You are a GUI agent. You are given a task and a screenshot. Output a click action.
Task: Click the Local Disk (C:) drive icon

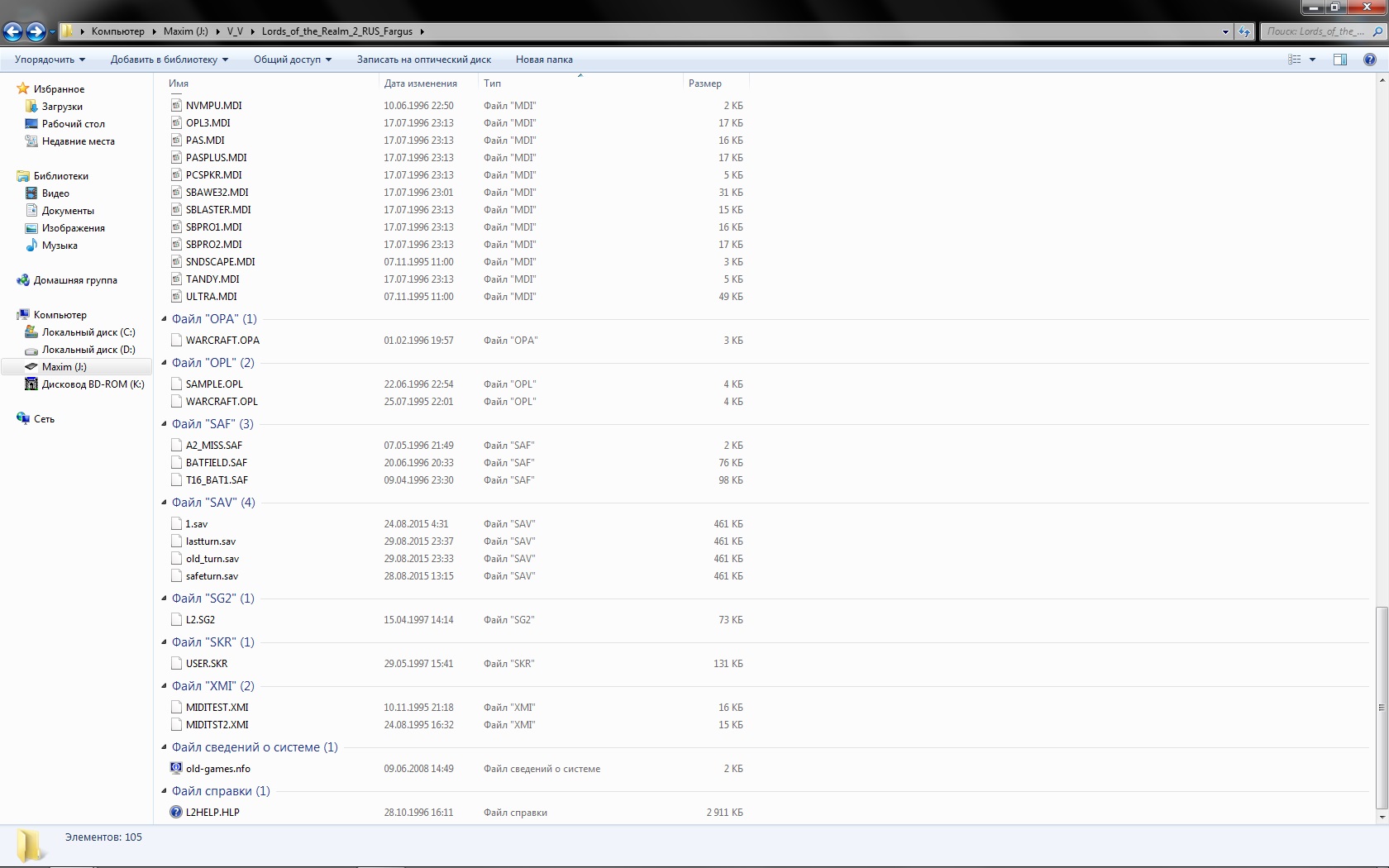click(x=31, y=331)
